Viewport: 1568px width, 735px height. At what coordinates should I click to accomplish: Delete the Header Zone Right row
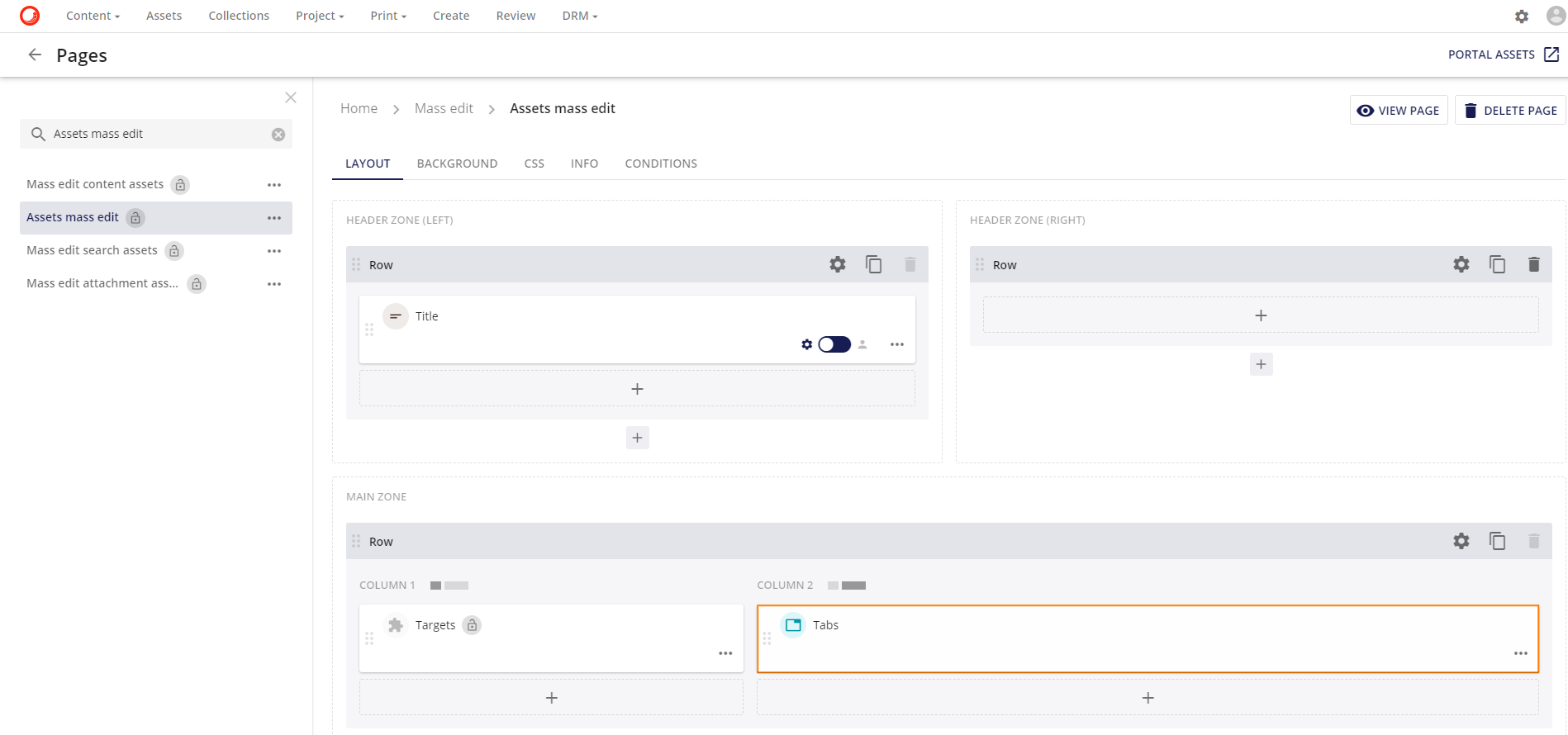point(1533,264)
